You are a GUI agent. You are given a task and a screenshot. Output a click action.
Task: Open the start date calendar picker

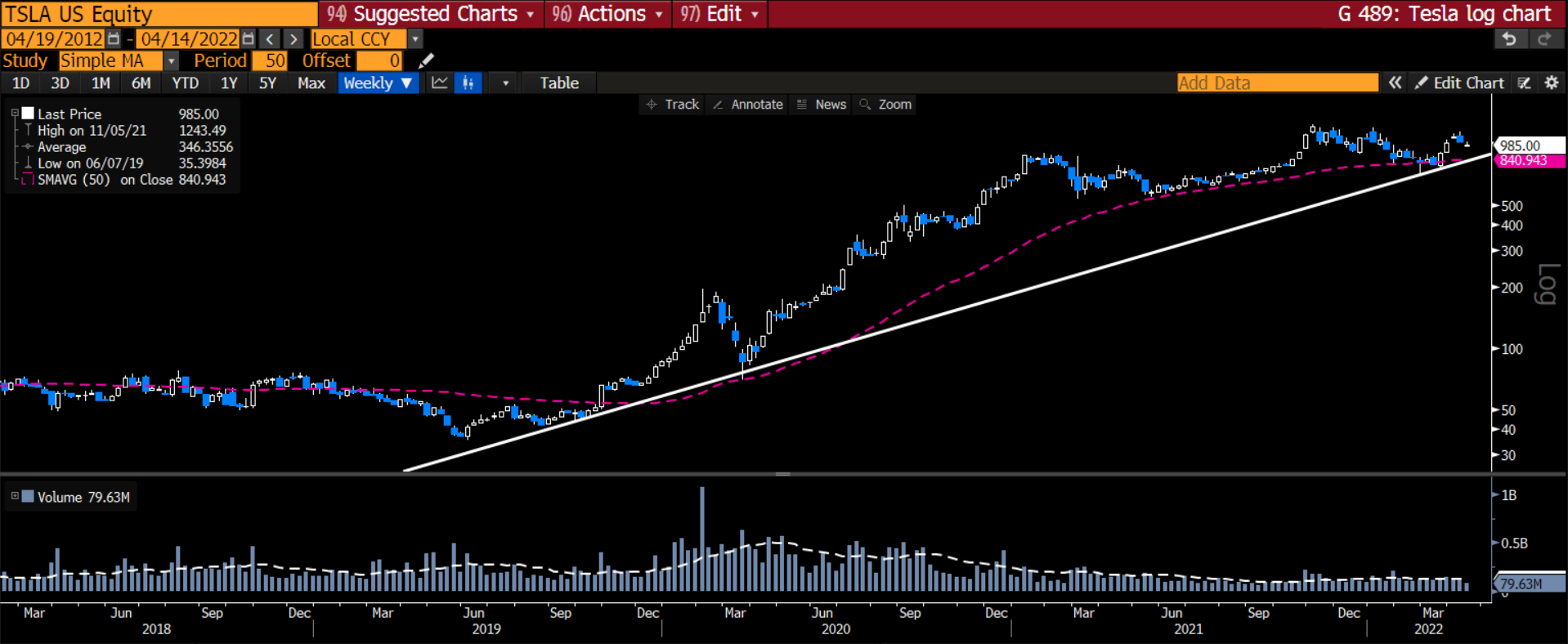coord(114,38)
